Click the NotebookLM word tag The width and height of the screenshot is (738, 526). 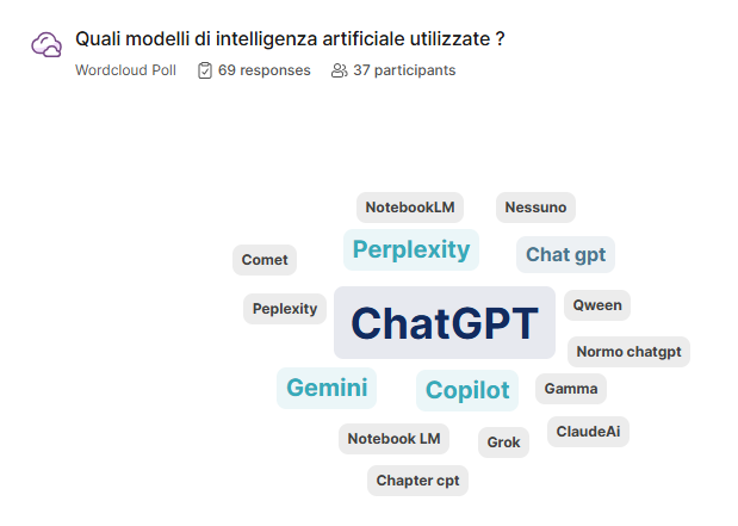click(410, 207)
